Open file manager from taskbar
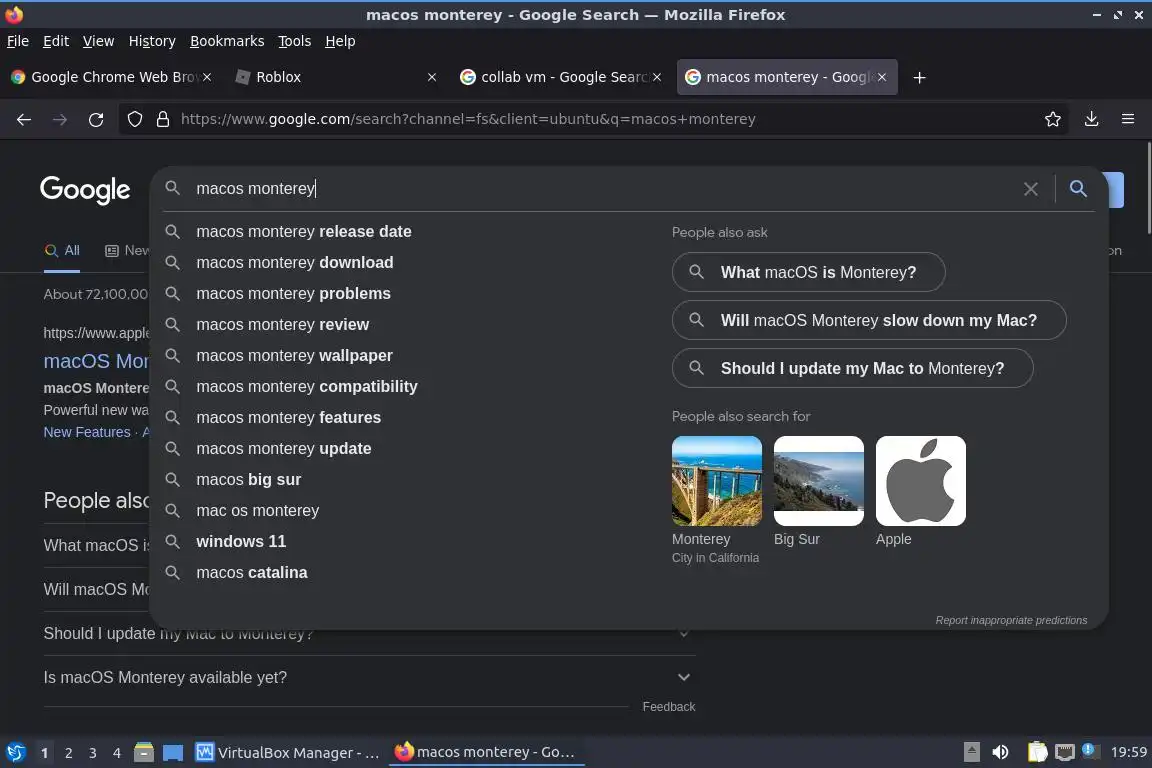This screenshot has height=768, width=1152. coord(144,752)
